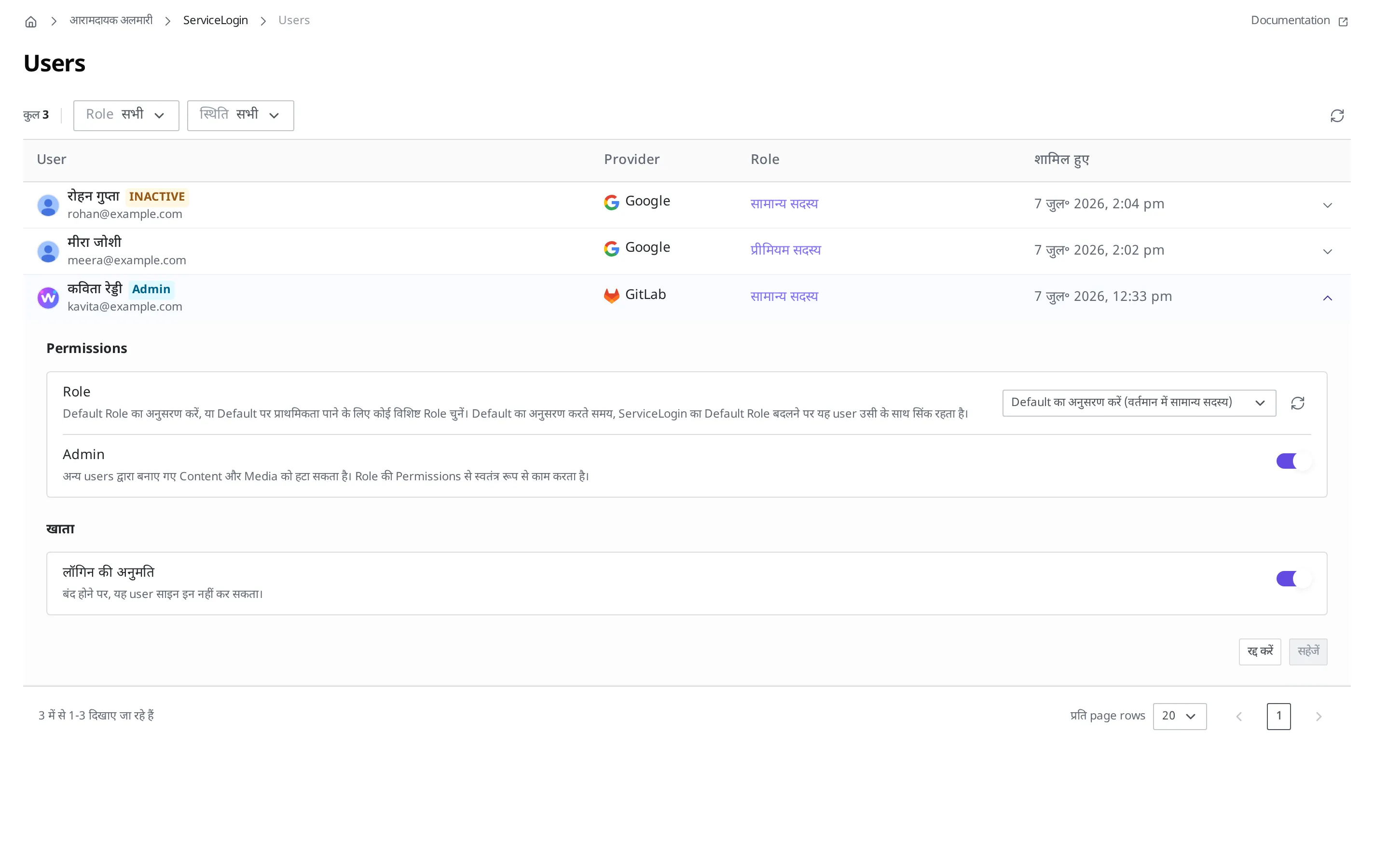1374x868 pixels.
Task: Expand रोहन गुप्ता's row chevron
Action: 1327,205
